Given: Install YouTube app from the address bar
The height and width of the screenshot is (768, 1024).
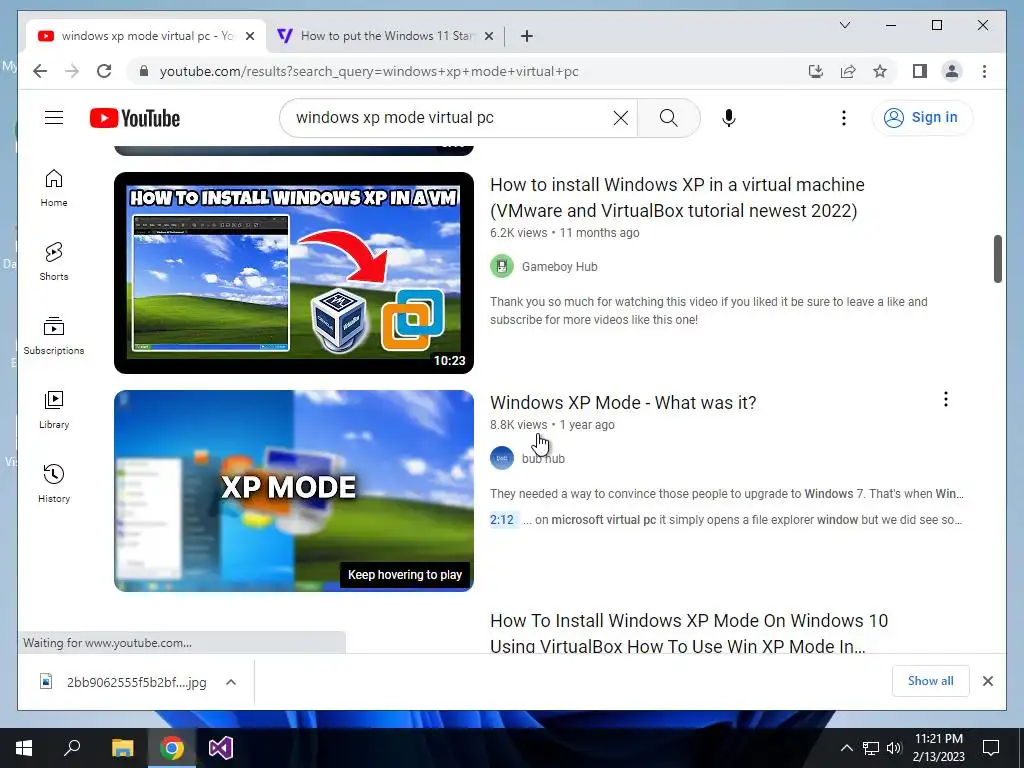Looking at the screenshot, I should point(816,71).
